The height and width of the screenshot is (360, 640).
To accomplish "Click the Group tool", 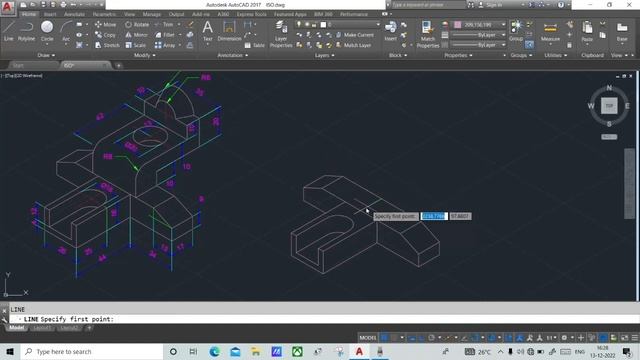I will 516,31.
